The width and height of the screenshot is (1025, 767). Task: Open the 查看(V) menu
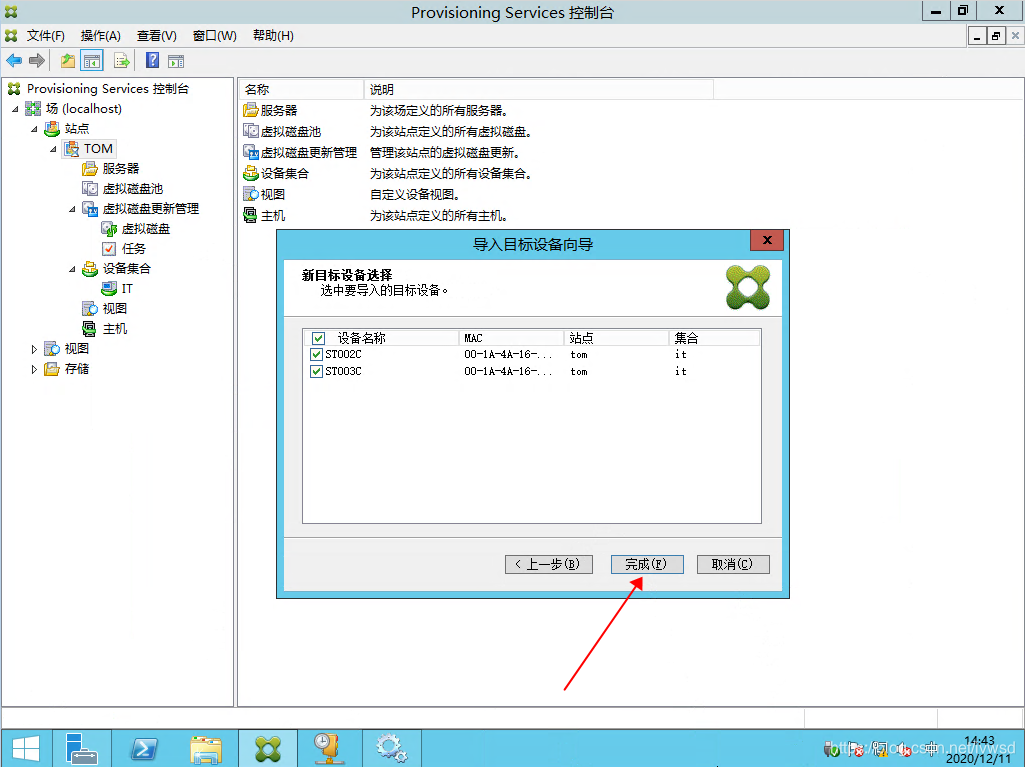click(156, 36)
